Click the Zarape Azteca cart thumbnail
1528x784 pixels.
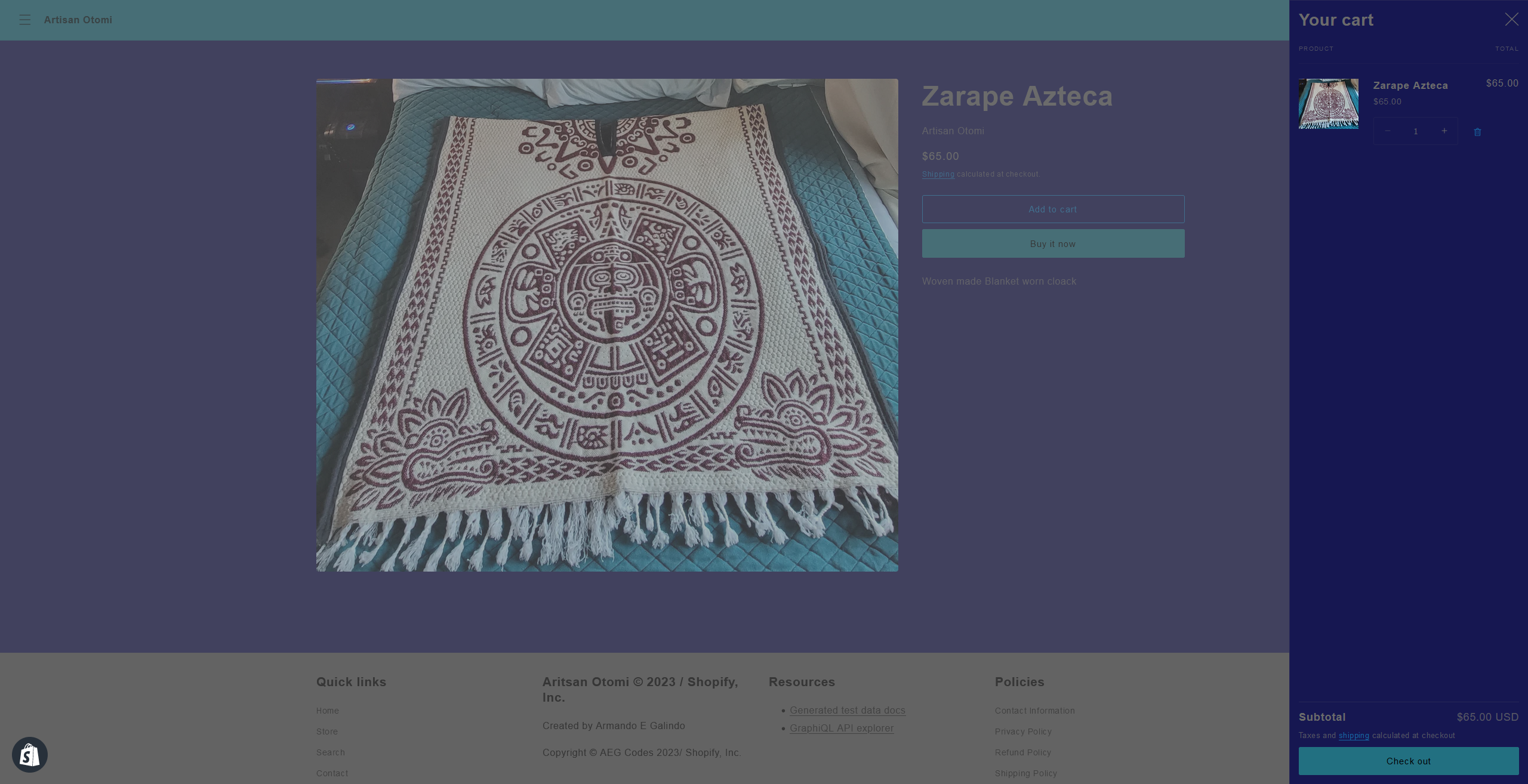click(1328, 104)
